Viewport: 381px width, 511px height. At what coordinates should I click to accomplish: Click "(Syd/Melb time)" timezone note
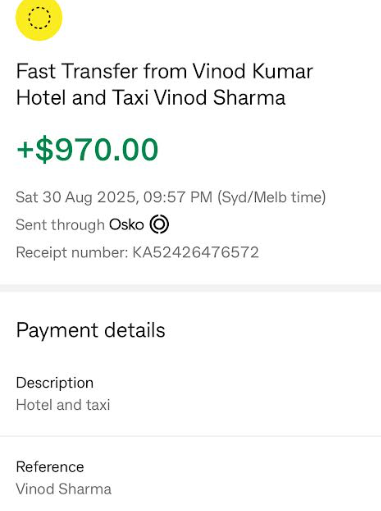click(x=272, y=197)
